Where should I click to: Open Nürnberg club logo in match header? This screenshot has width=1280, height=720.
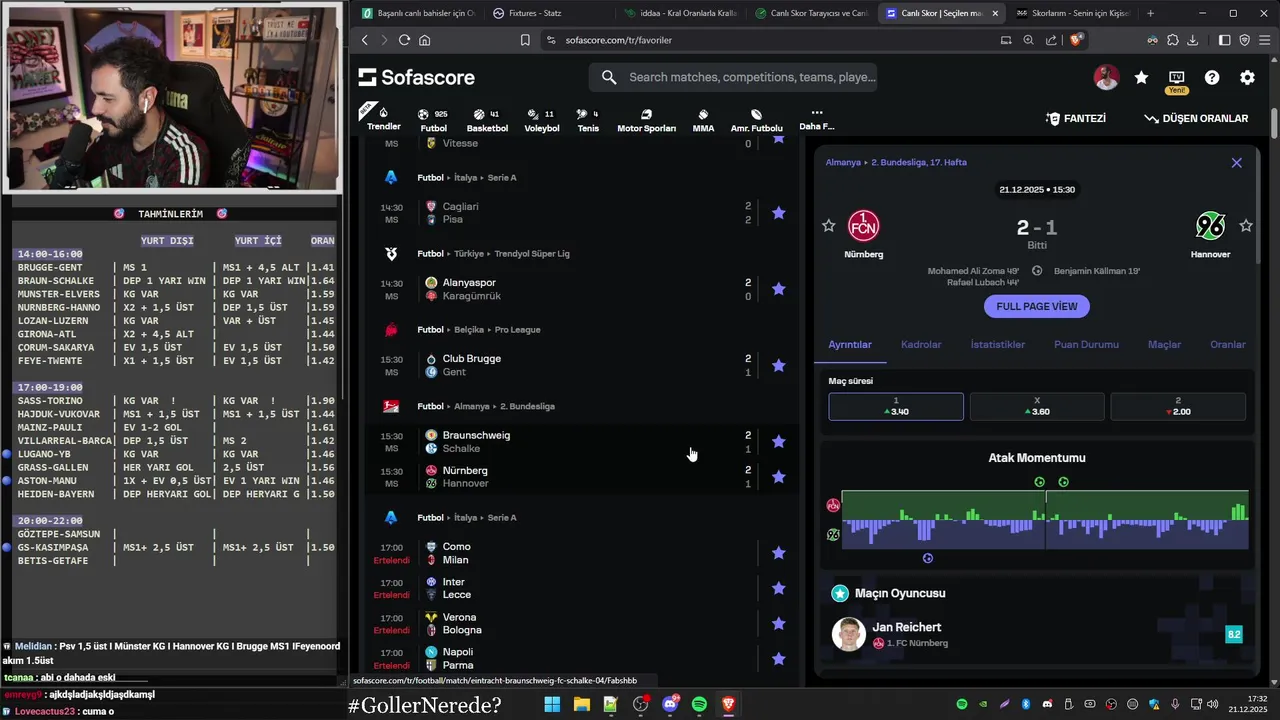tap(864, 226)
